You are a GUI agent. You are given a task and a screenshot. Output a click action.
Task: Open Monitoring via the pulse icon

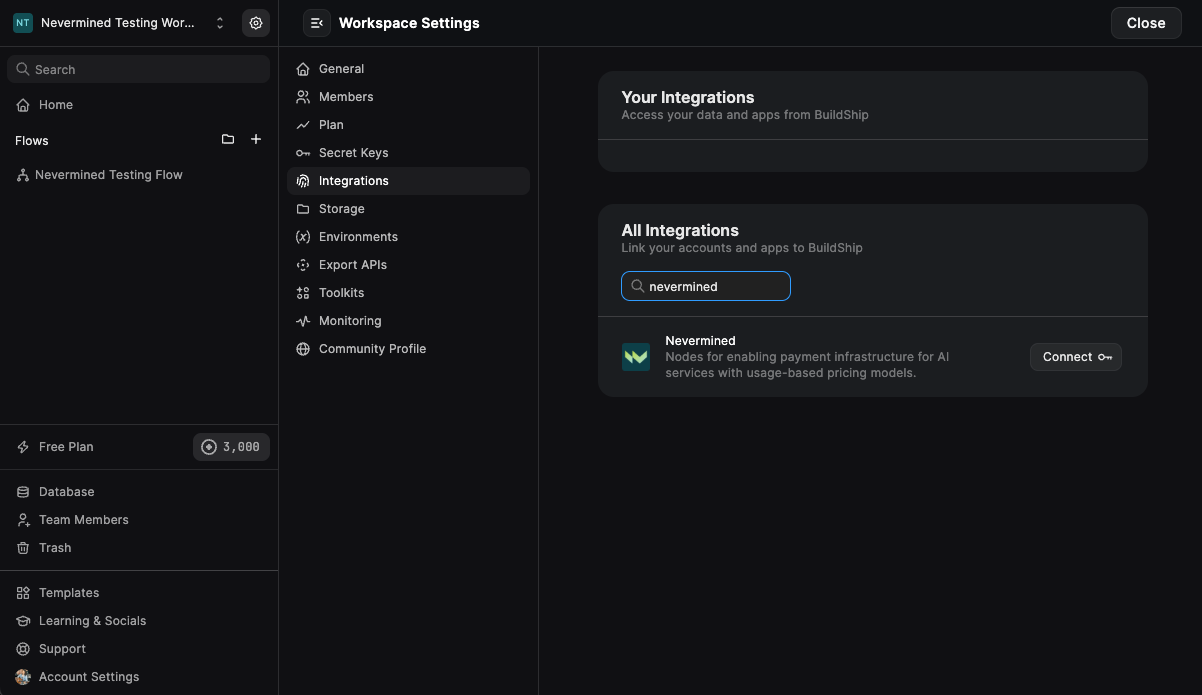[303, 321]
